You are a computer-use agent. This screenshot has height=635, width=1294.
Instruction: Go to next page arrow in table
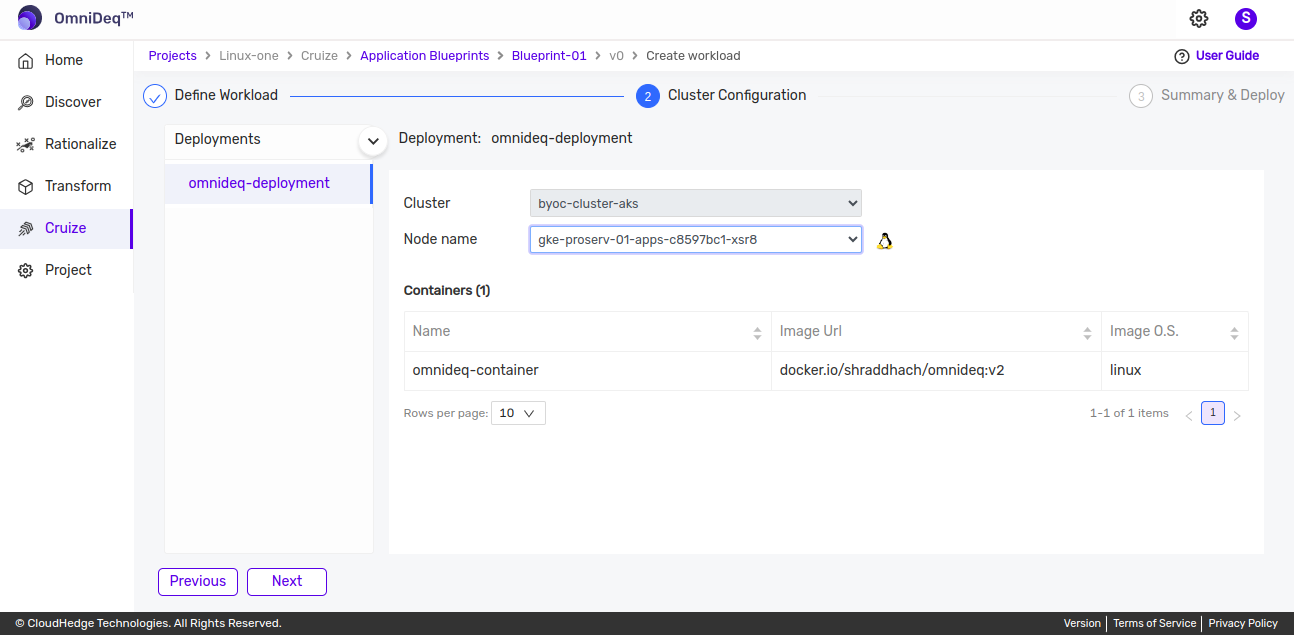tap(1237, 415)
